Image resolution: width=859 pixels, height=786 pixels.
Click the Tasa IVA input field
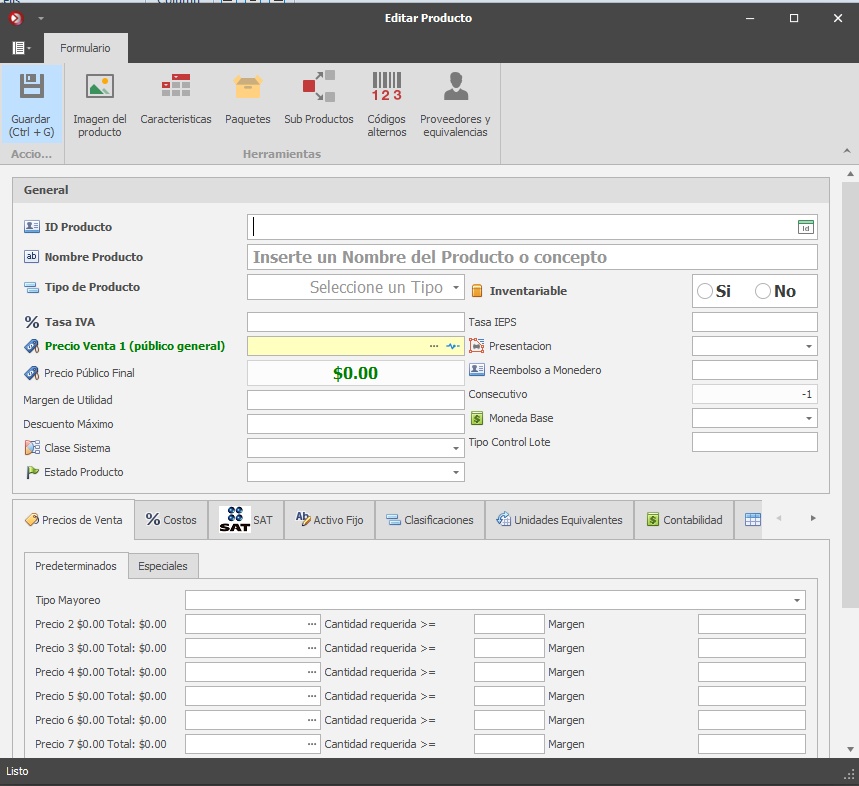[356, 322]
